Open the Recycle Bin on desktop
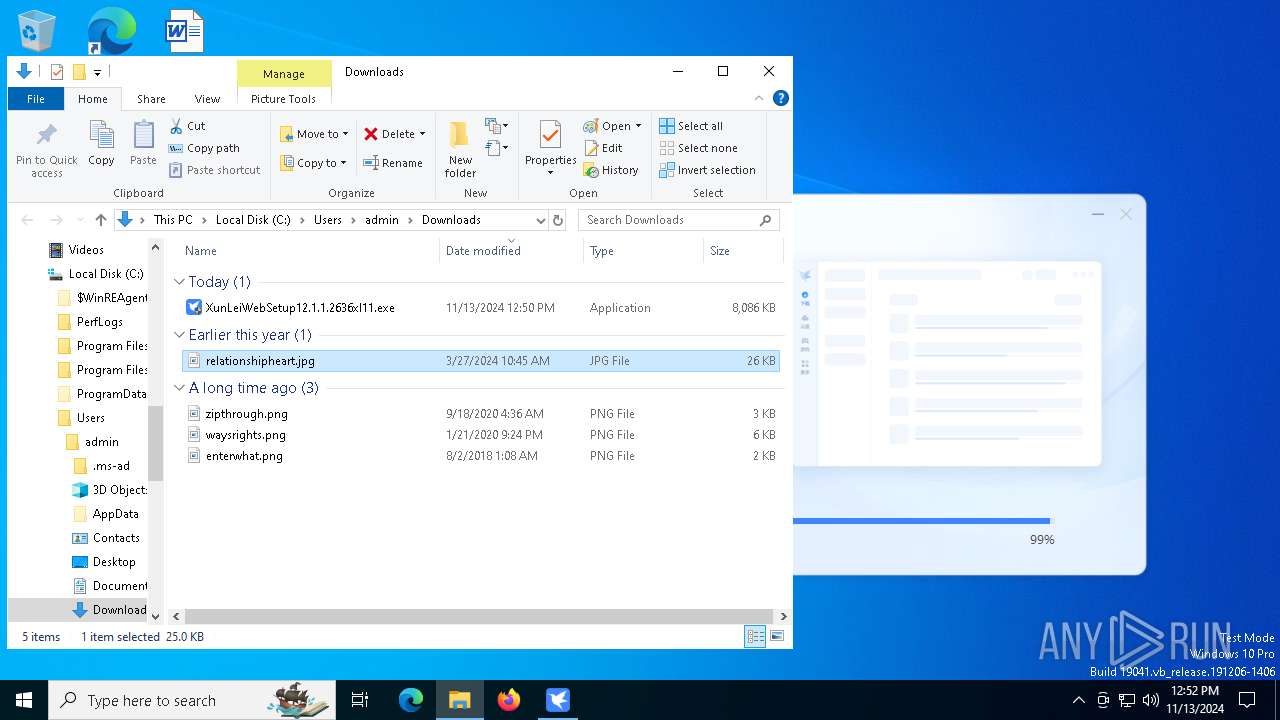This screenshot has height=720, width=1280. (38, 31)
